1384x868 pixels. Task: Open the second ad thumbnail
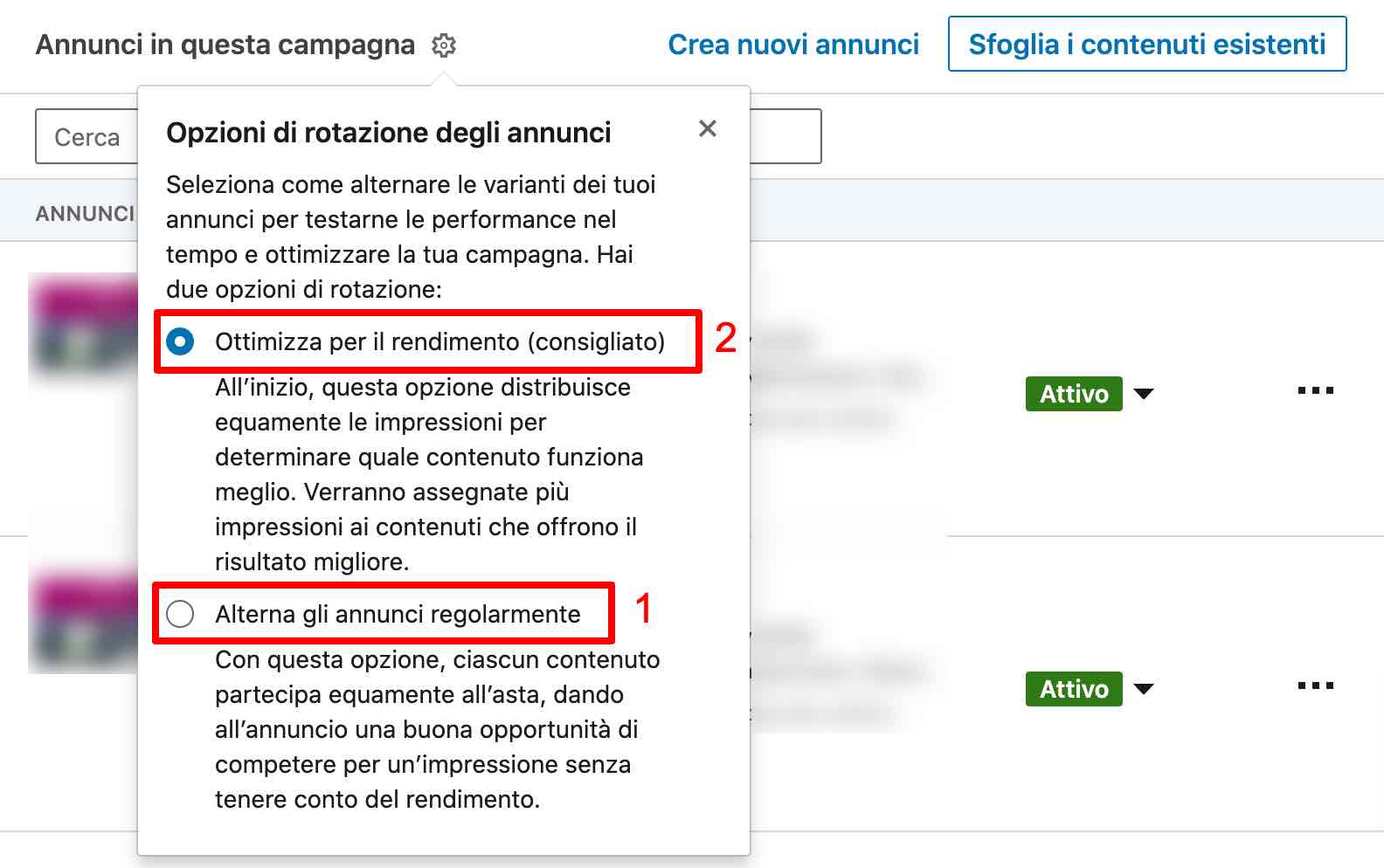click(83, 618)
